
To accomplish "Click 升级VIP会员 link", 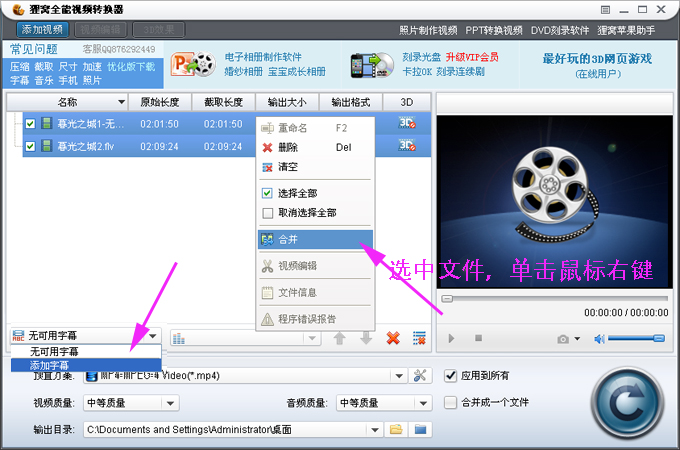I will coord(472,57).
